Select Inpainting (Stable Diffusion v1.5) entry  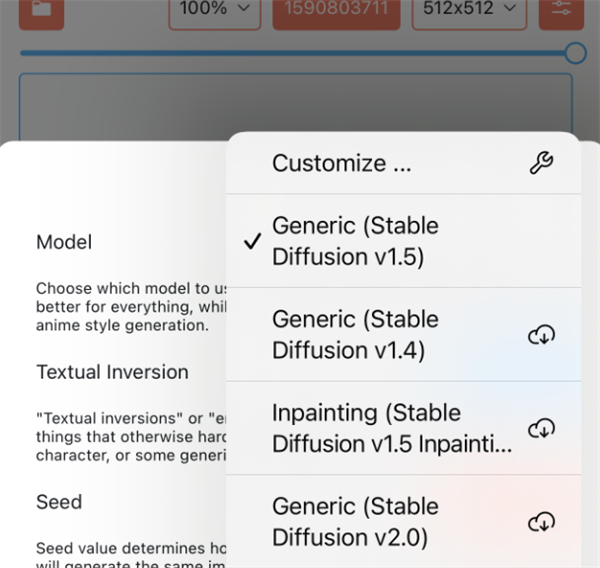[390, 428]
